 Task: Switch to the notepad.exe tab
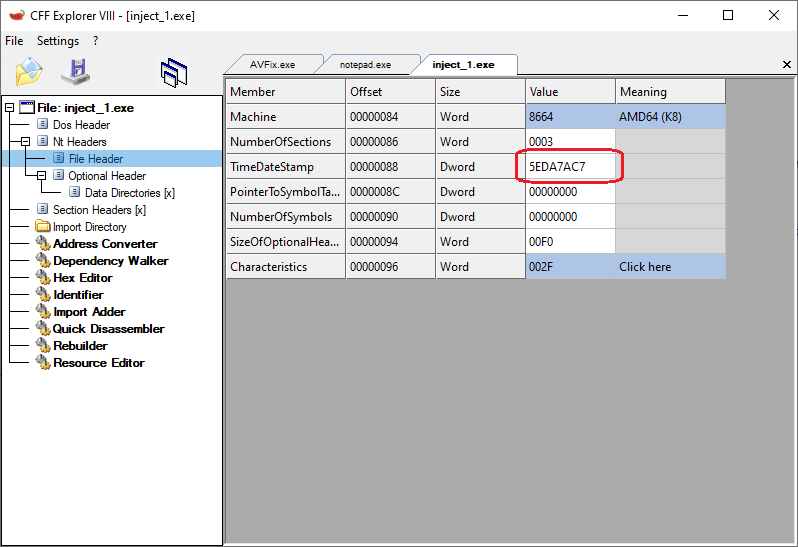point(365,65)
